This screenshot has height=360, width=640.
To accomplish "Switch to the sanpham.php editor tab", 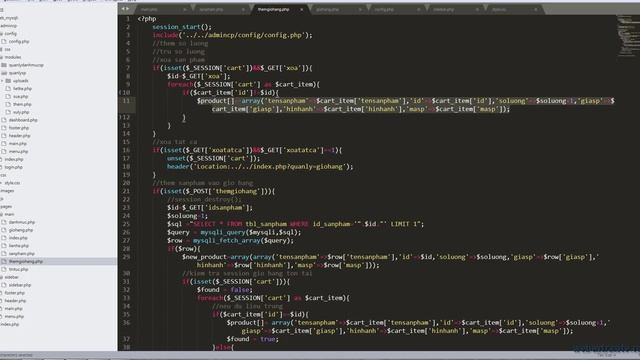I will click(x=220, y=9).
